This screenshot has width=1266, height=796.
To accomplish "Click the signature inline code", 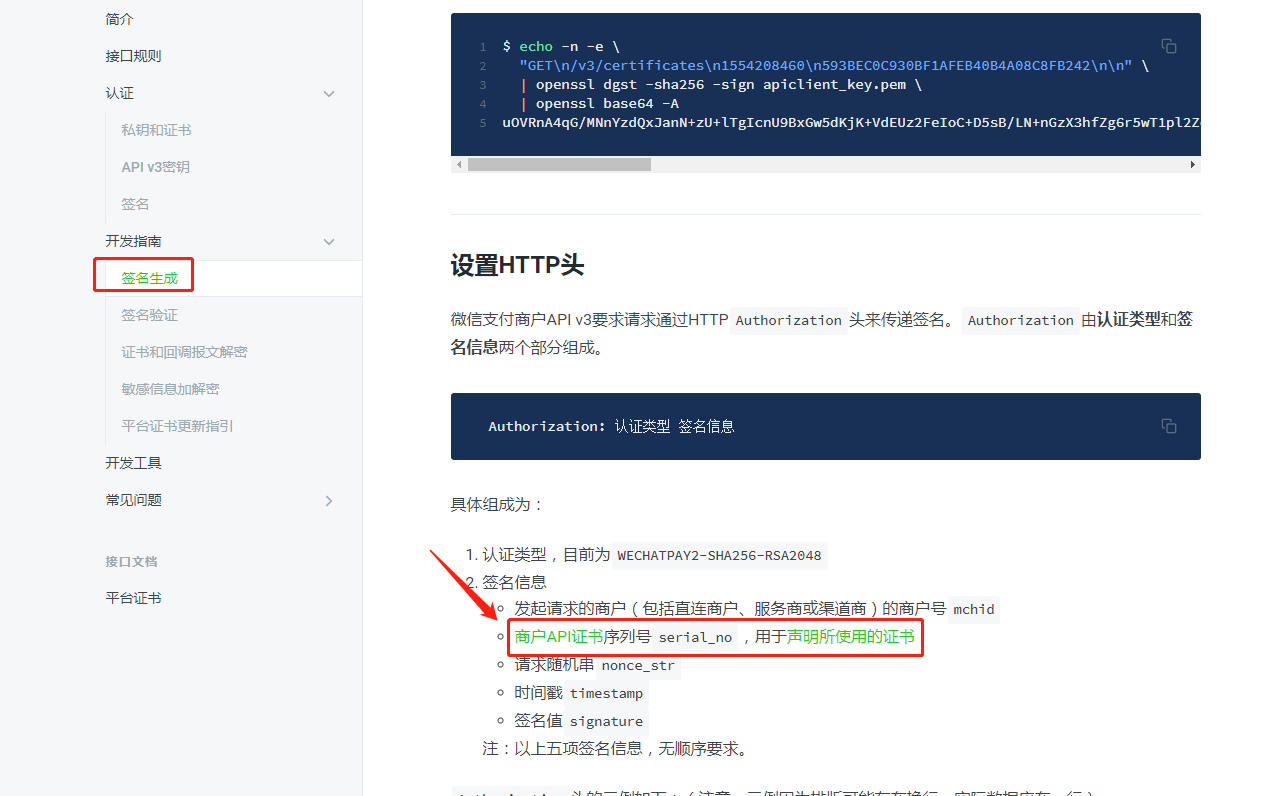I will click(606, 721).
